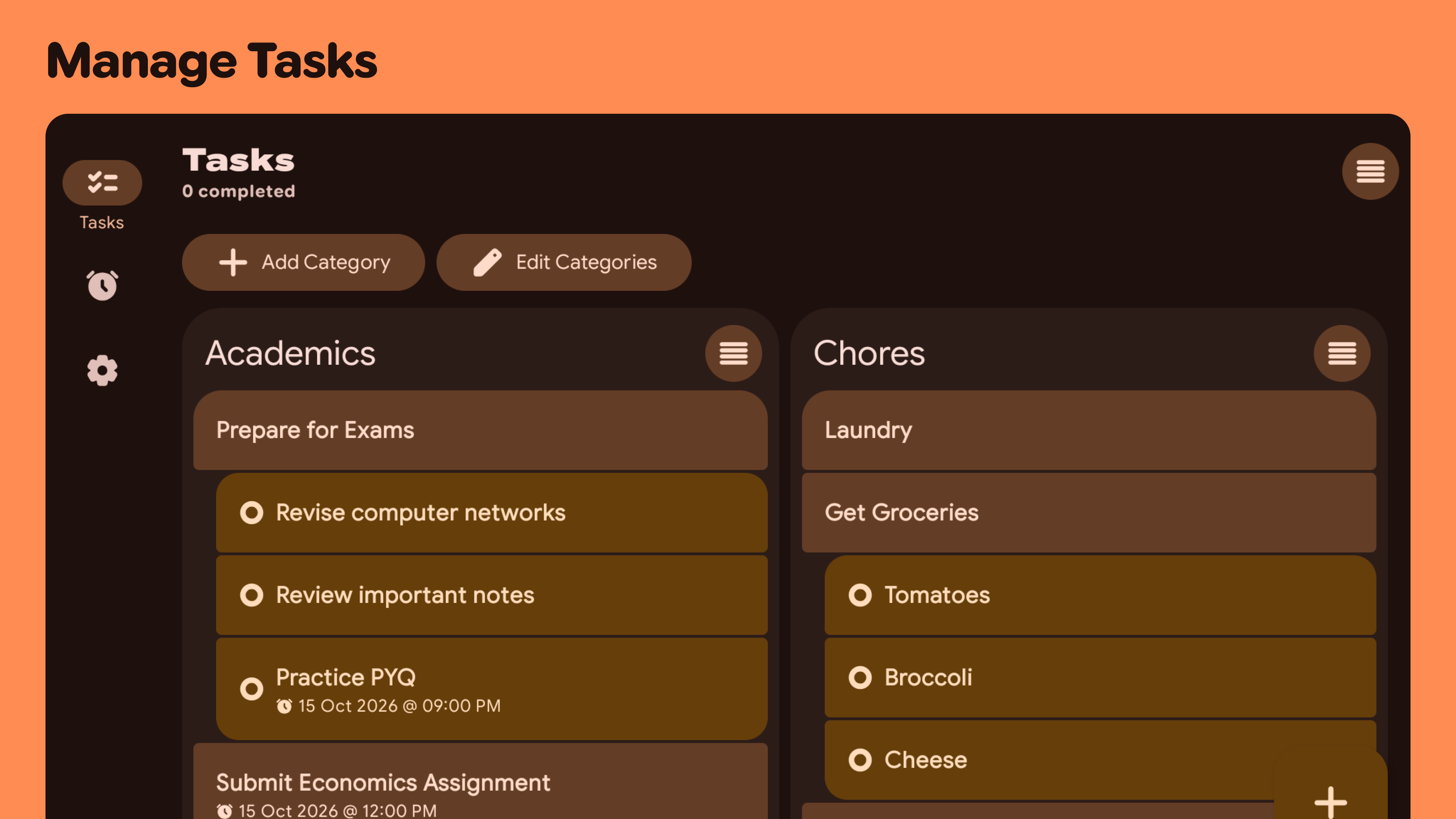Open the Chores category menu
This screenshot has width=1456, height=819.
(x=1342, y=353)
